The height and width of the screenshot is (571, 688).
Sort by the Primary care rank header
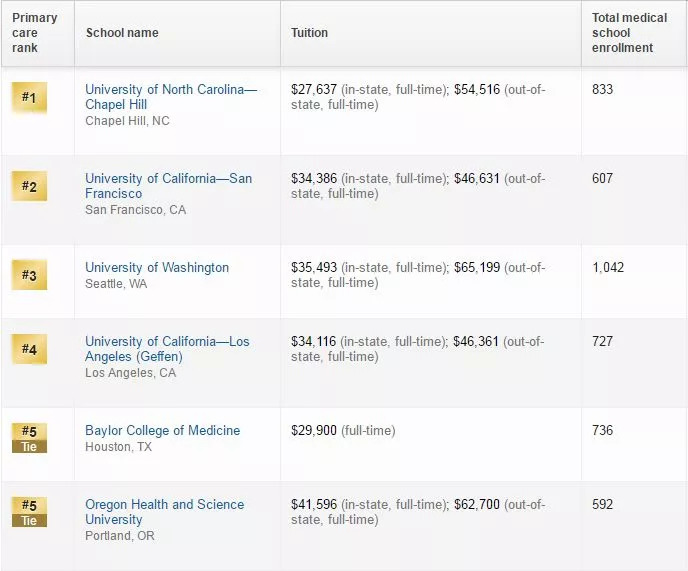coord(35,33)
